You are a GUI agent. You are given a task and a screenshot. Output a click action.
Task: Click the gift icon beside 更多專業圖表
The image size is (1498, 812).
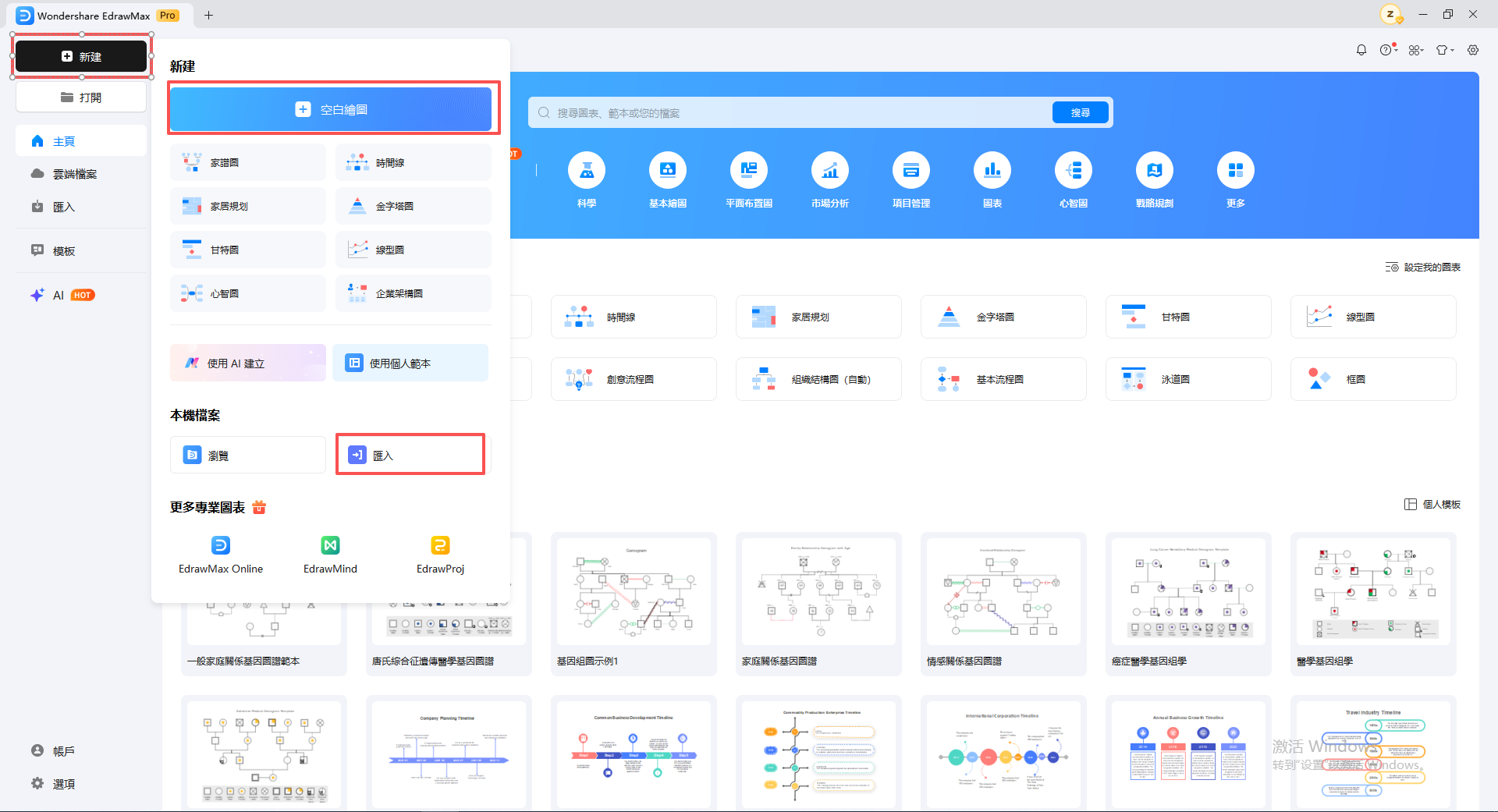(x=259, y=508)
